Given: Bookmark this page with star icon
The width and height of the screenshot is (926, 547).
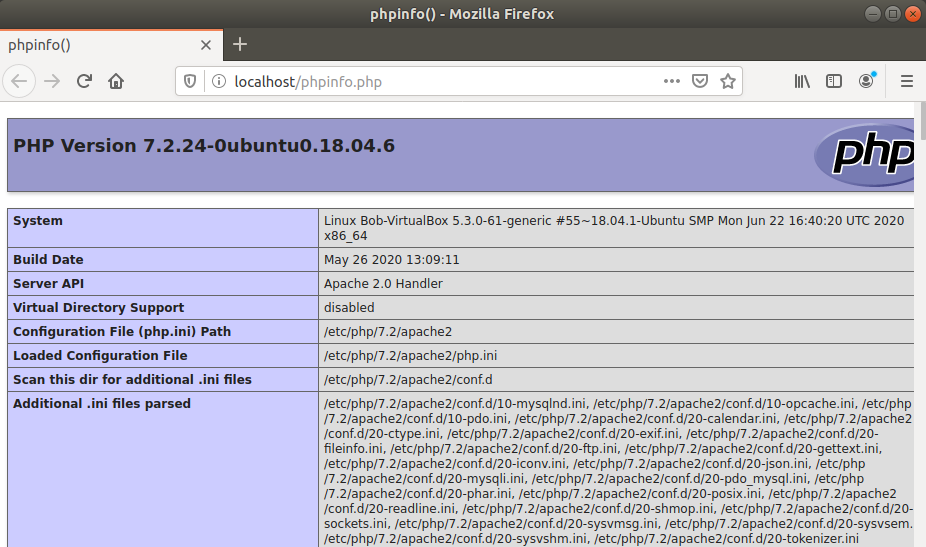Looking at the screenshot, I should pyautogui.click(x=727, y=81).
